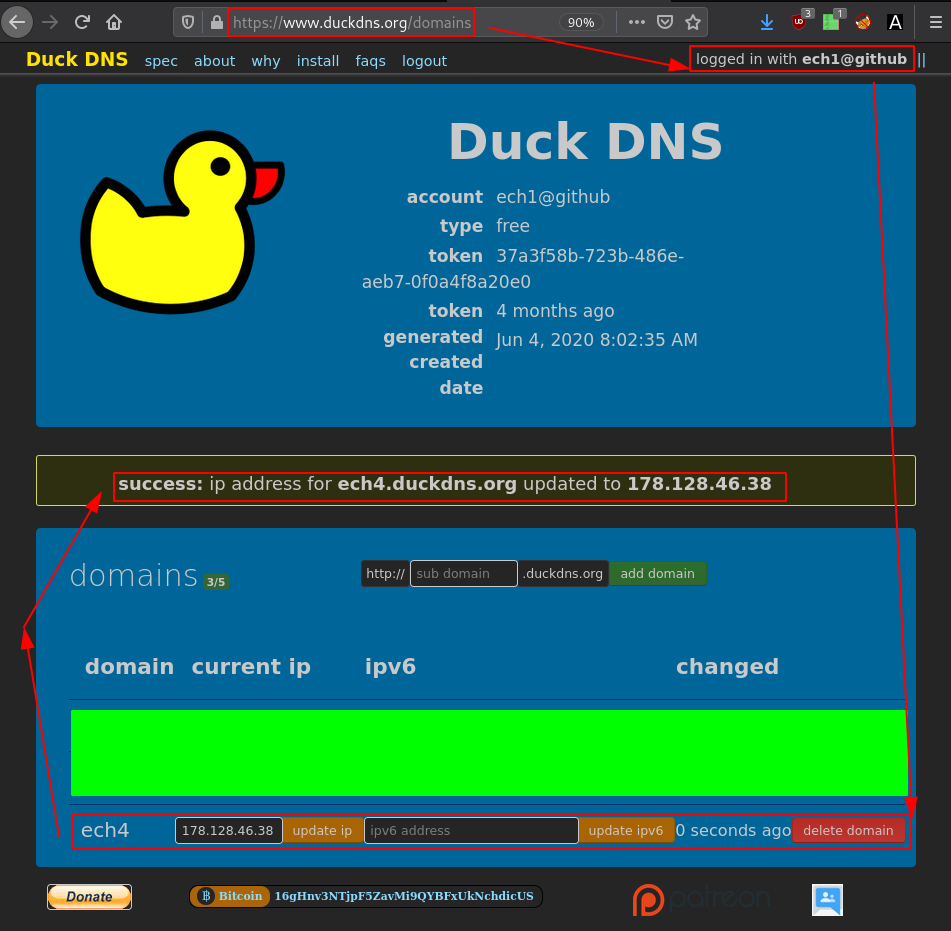Viewport: 951px width, 931px height.
Task: Select the Bitcoin address 16gHnv3NTjpF5ZavMi9QYBFxUkNchdicUS
Action: click(x=404, y=896)
